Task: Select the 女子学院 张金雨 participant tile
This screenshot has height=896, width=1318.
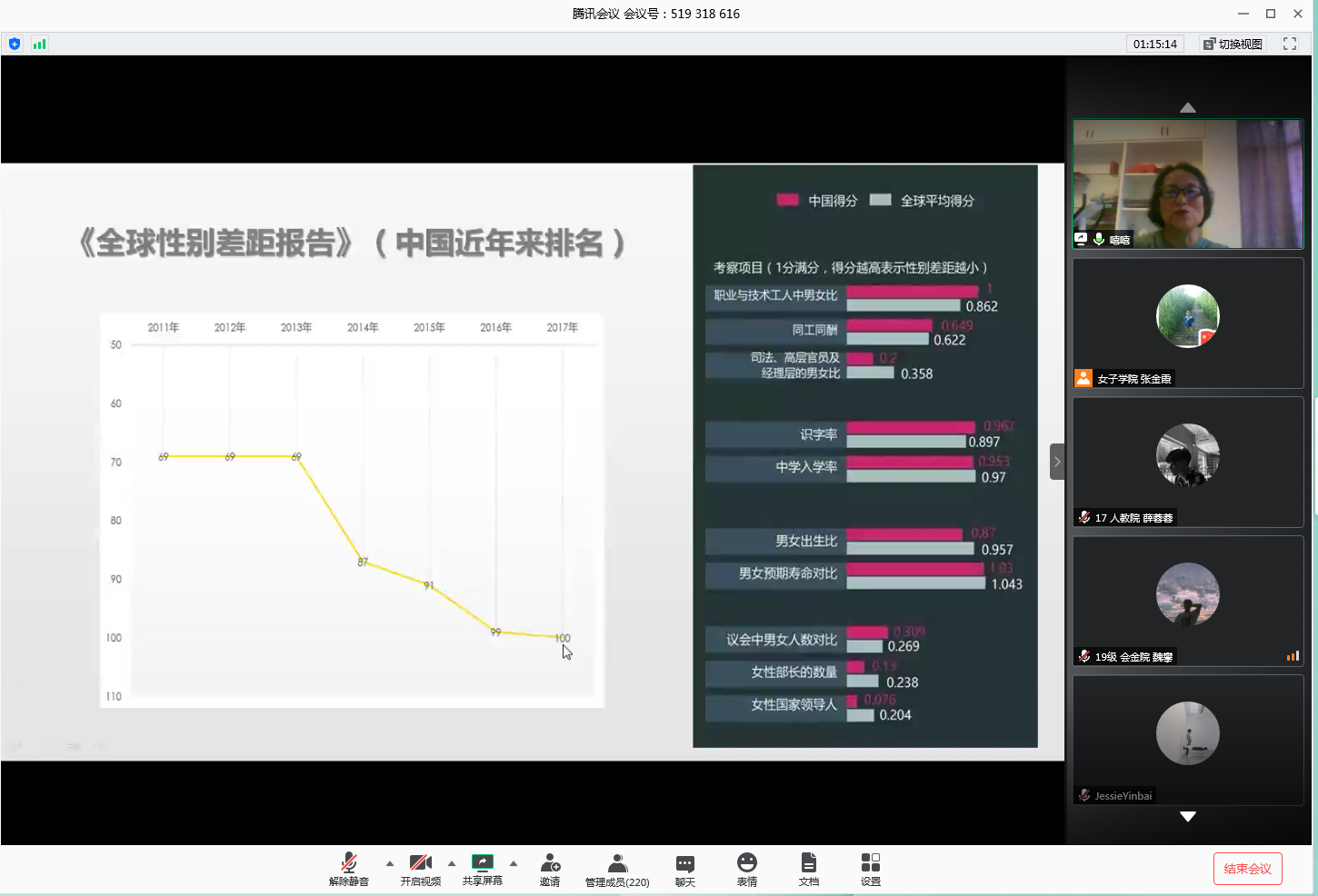Action: (x=1187, y=323)
